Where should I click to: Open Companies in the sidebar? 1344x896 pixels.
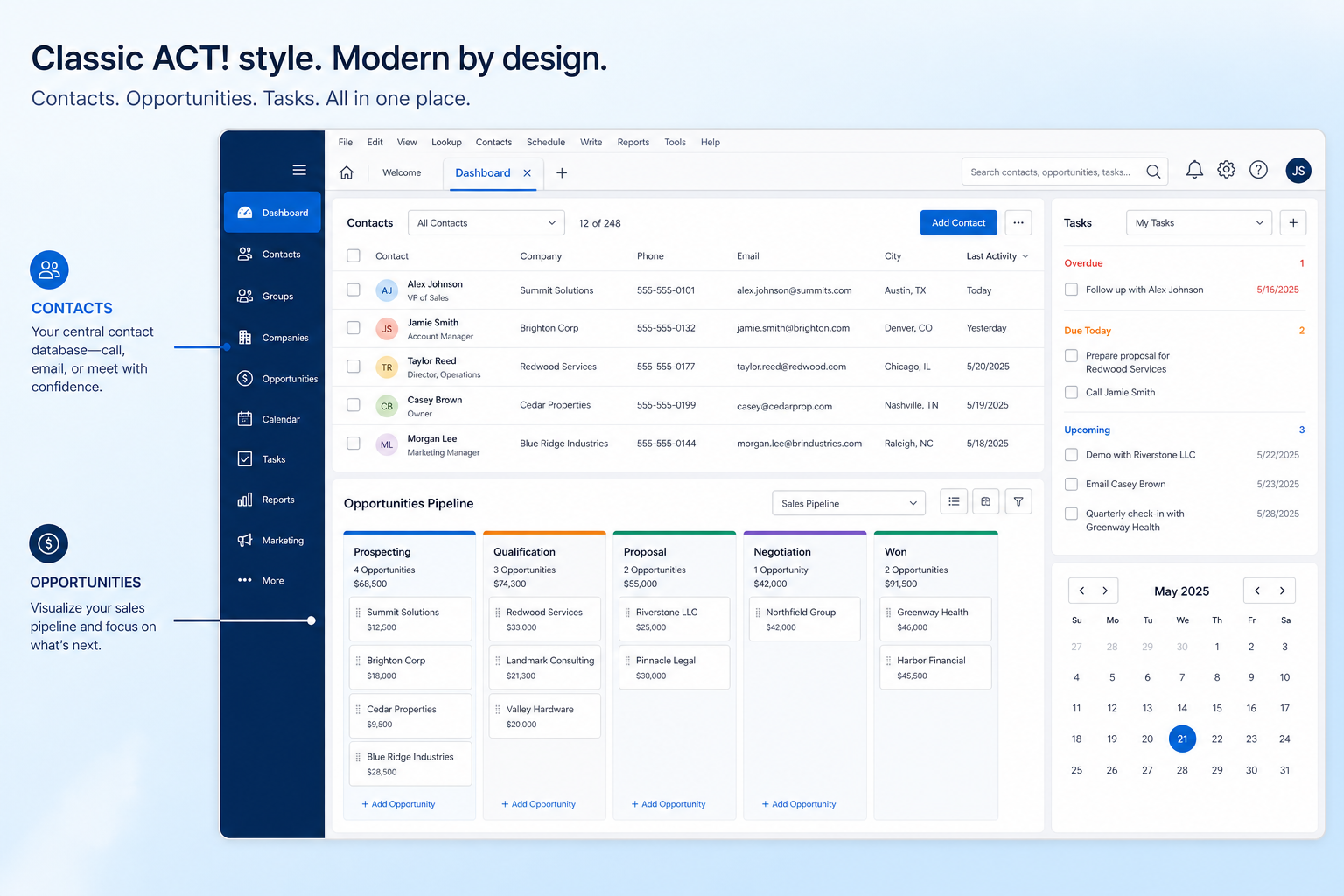coord(272,338)
